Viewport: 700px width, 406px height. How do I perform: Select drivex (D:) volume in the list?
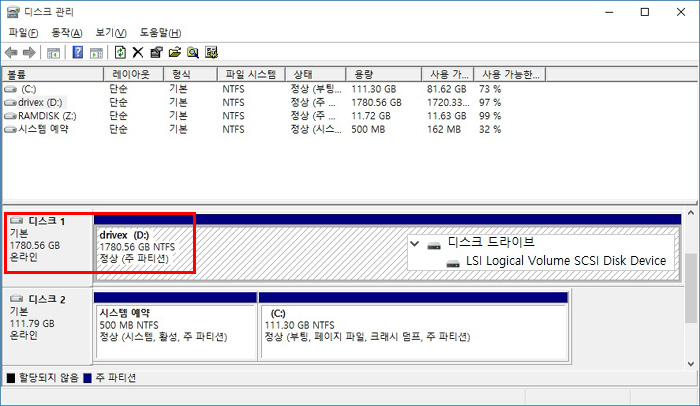(x=40, y=103)
